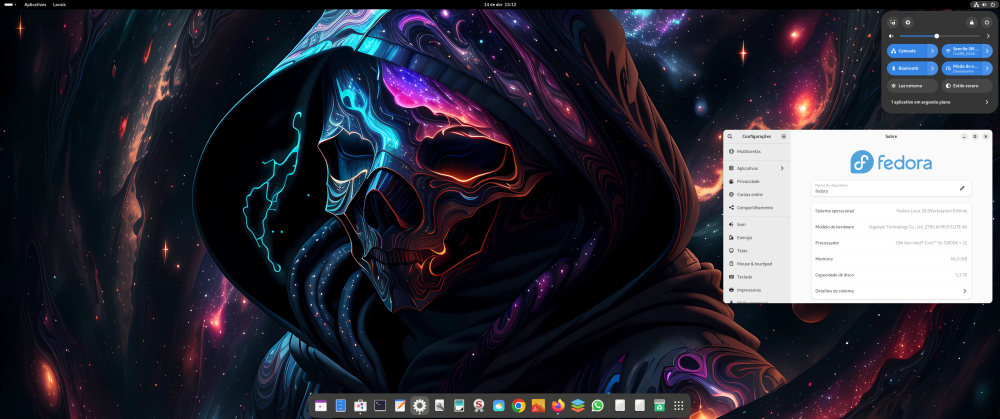Select Energia in Settings sidebar
This screenshot has width=1000, height=419.
pos(757,237)
